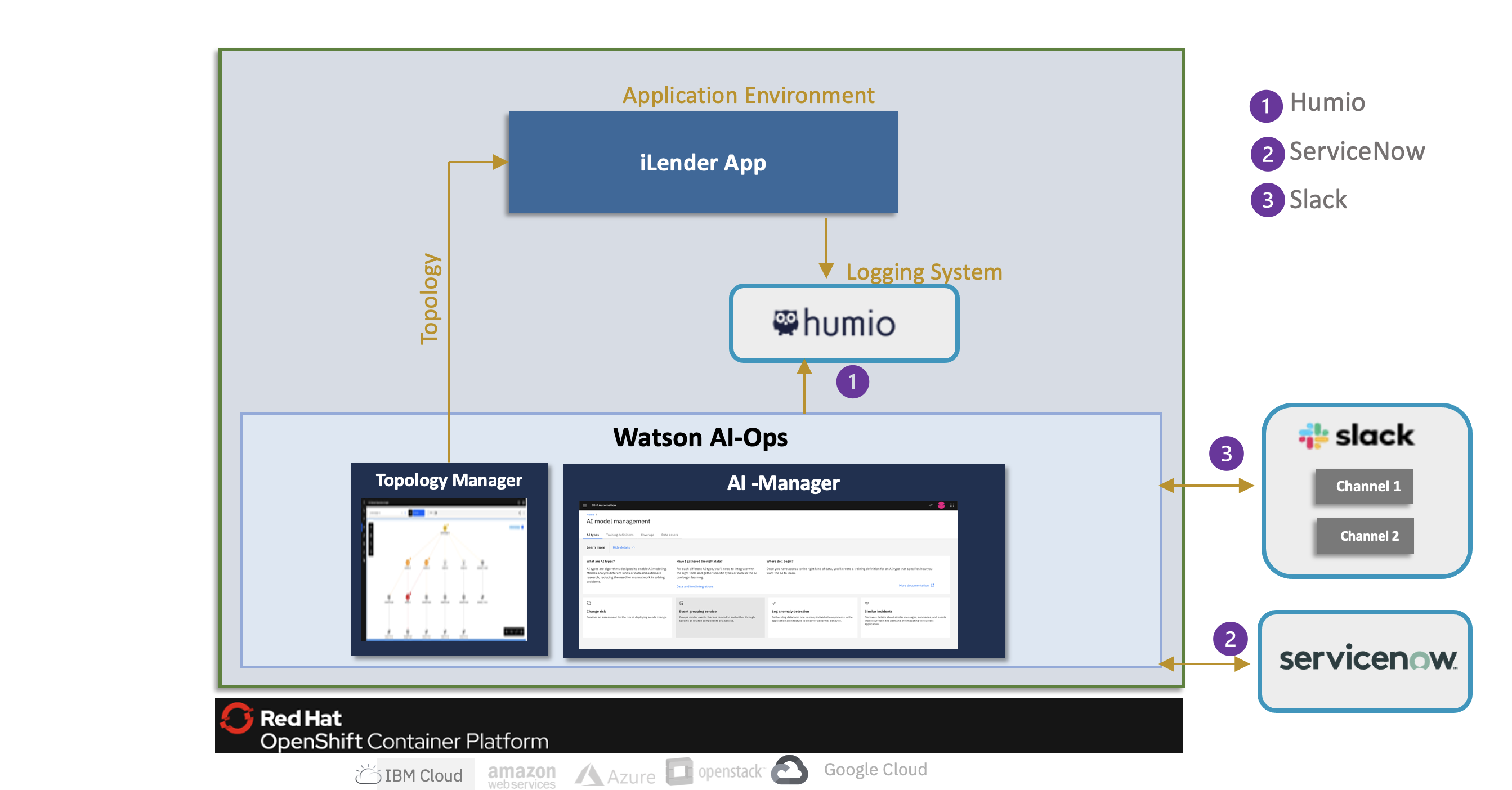Click 'Humio' in the legend
Screen dimensions: 1512x790
point(1328,102)
